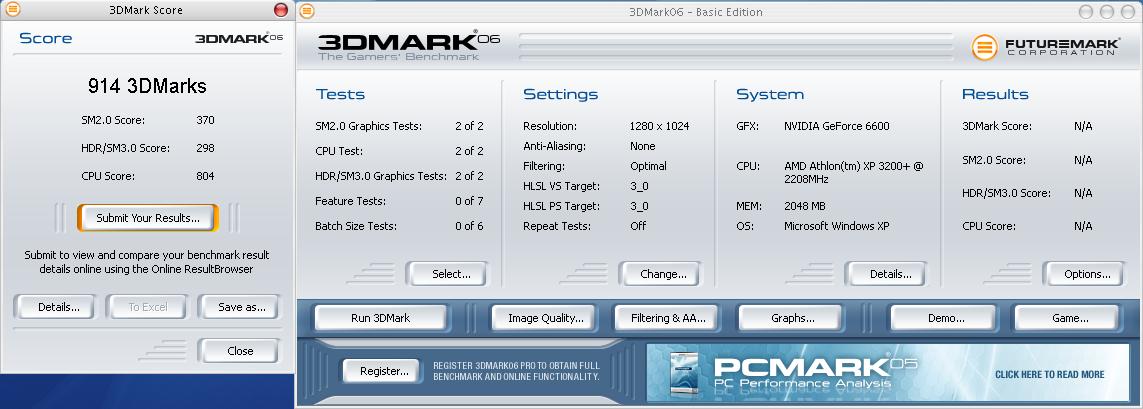Click the Futuremark Corporation logo

[1046, 47]
